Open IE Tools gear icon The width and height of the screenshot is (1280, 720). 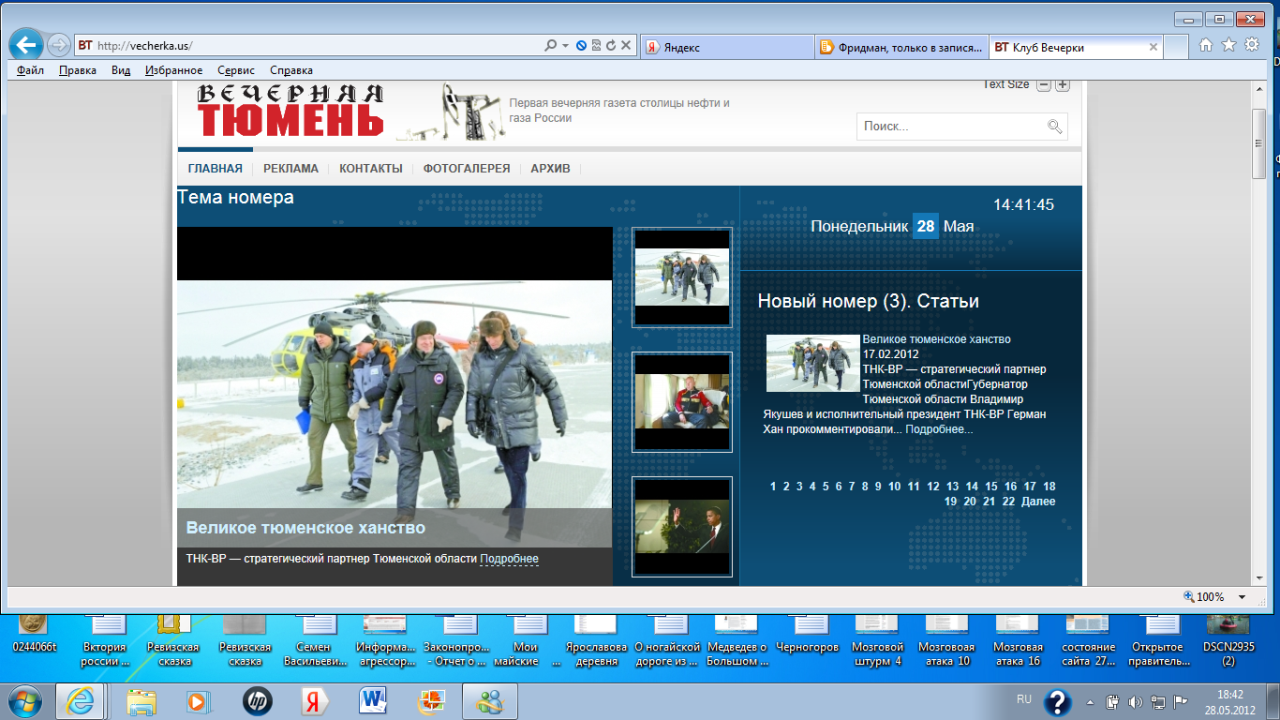1251,45
